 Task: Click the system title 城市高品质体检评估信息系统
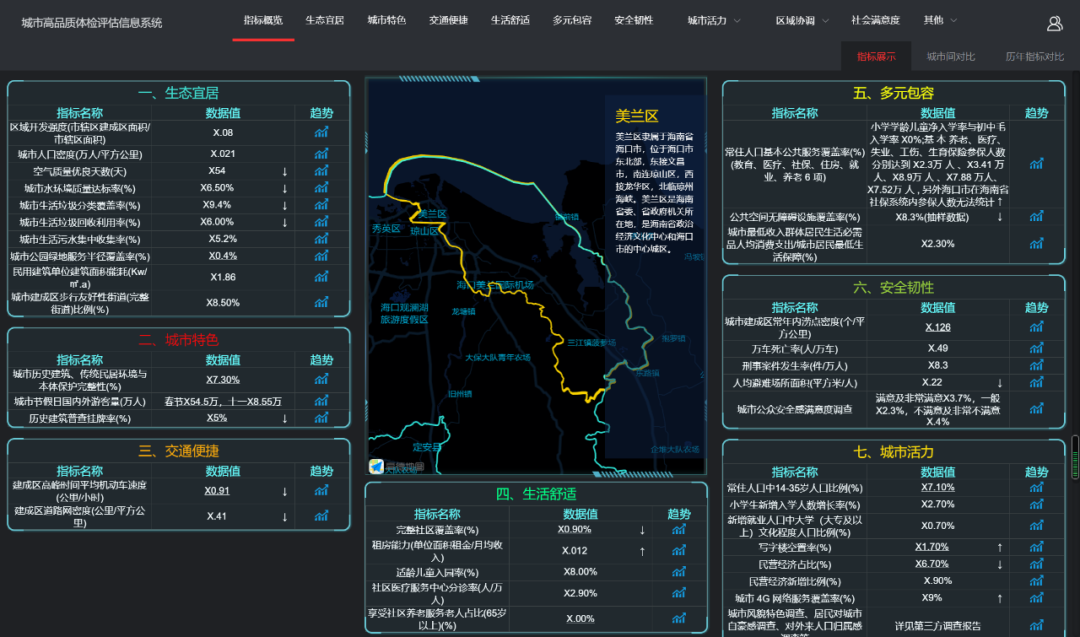(92, 23)
